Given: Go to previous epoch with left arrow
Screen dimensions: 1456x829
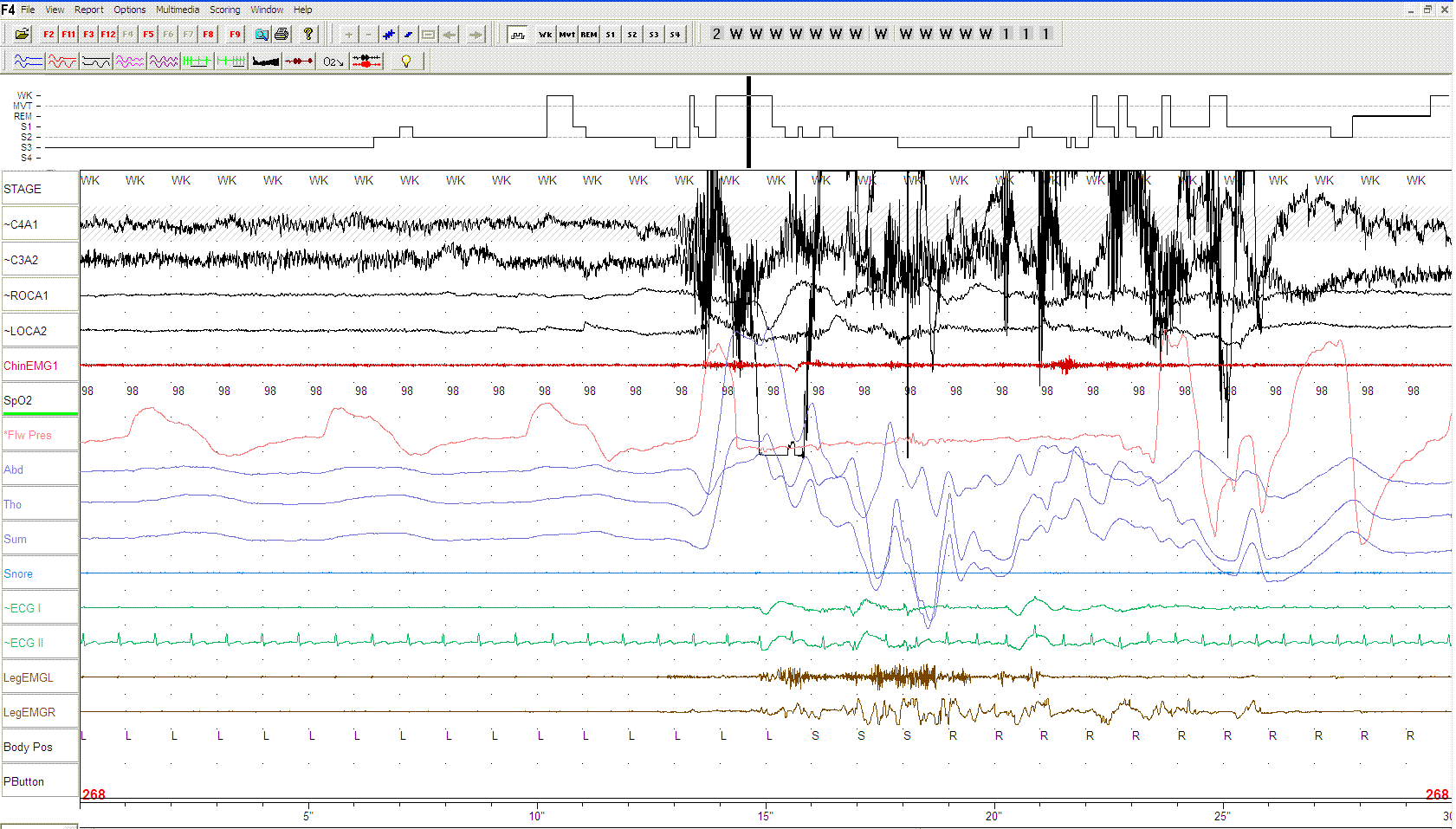Looking at the screenshot, I should tap(450, 34).
